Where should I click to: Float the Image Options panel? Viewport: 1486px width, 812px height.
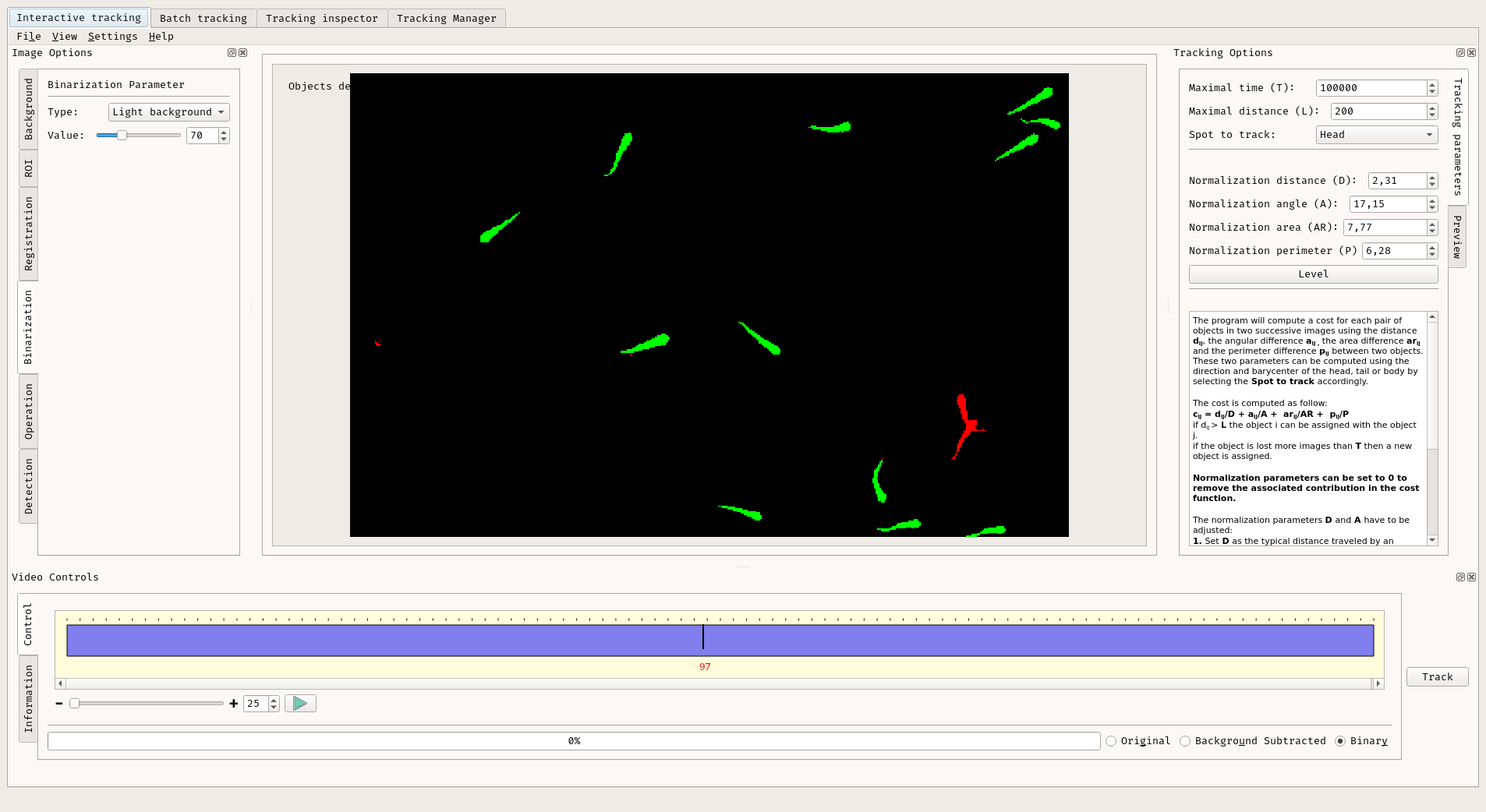pyautogui.click(x=232, y=53)
